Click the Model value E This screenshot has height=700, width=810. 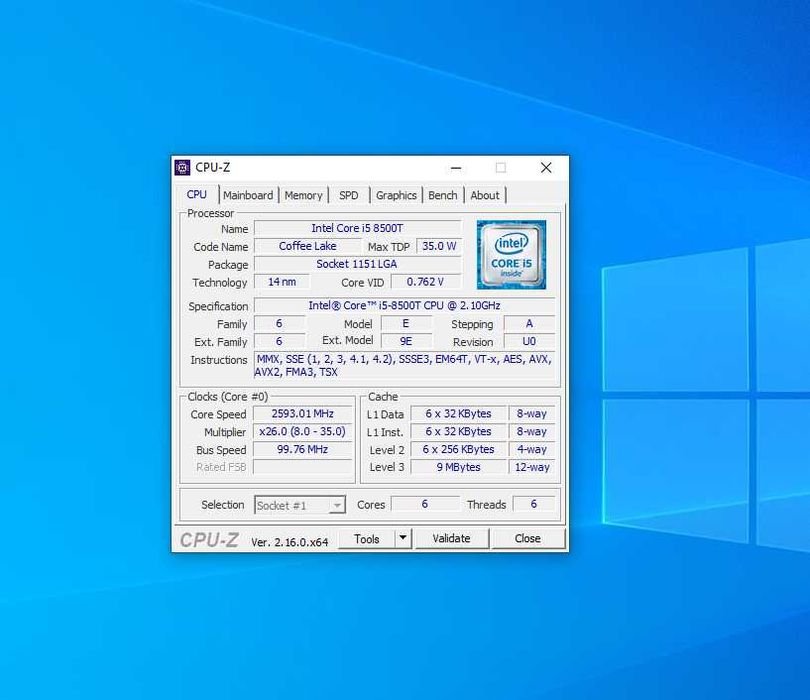click(406, 323)
